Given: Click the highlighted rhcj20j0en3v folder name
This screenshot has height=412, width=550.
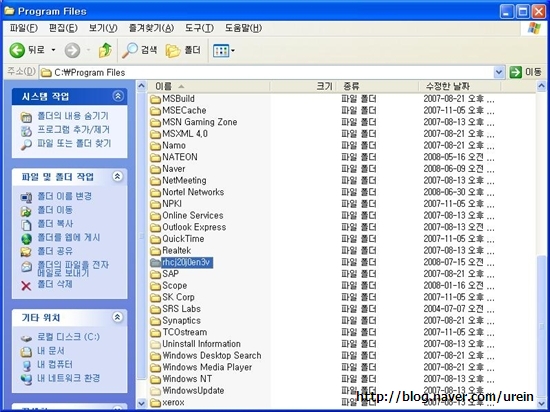Looking at the screenshot, I should (187, 262).
